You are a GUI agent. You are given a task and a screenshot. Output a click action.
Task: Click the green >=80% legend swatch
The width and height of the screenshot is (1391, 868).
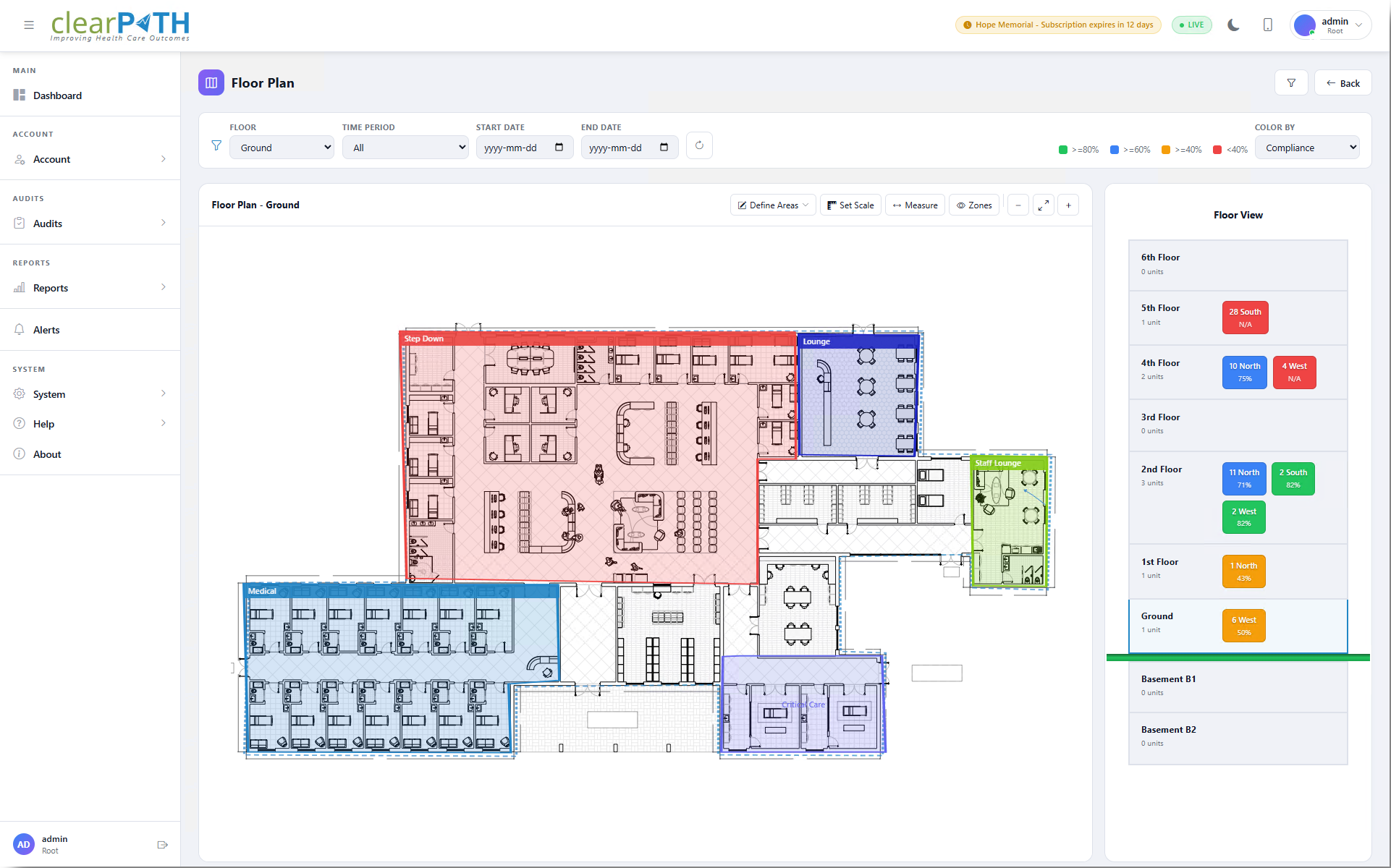pos(1064,150)
